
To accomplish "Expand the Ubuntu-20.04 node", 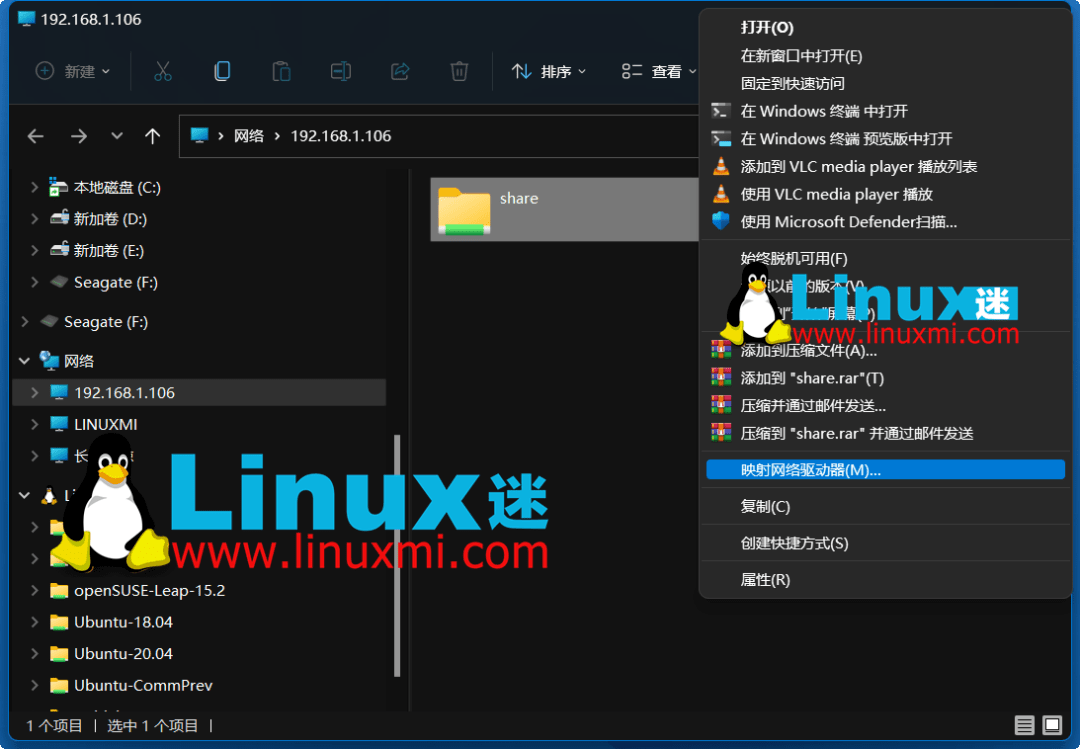I will click(34, 653).
